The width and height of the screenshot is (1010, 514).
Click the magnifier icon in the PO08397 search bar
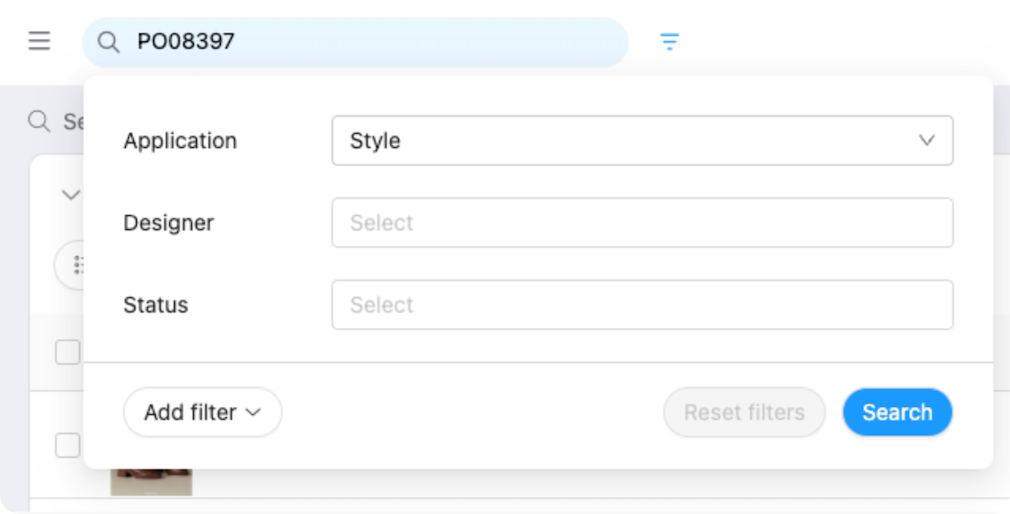108,42
